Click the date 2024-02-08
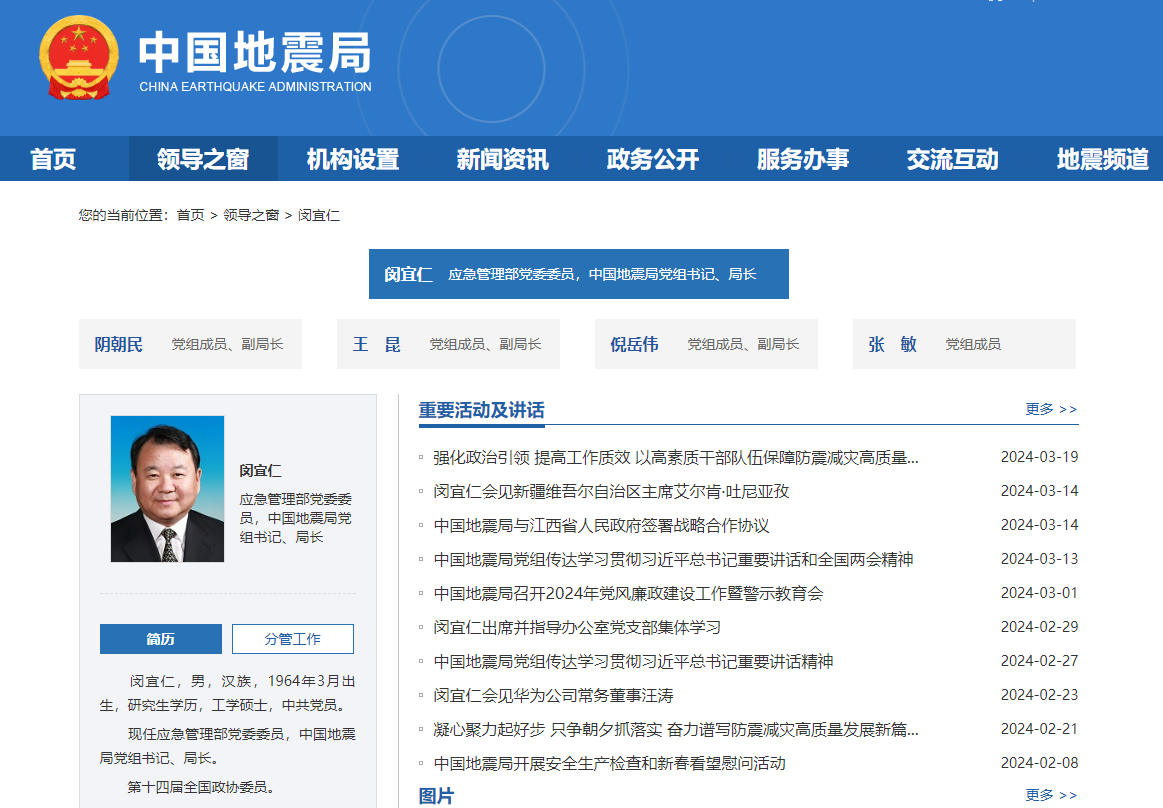Viewport: 1163px width, 808px height. (1039, 763)
